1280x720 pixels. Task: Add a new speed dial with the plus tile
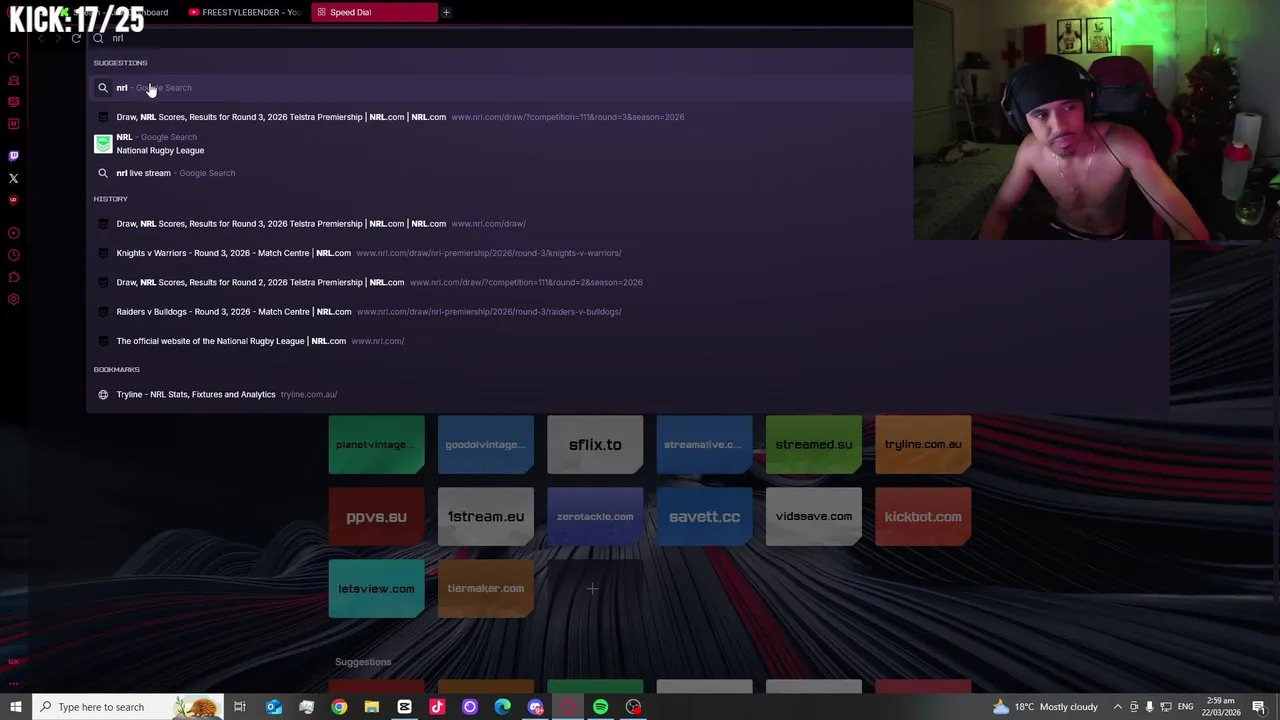[x=593, y=588]
